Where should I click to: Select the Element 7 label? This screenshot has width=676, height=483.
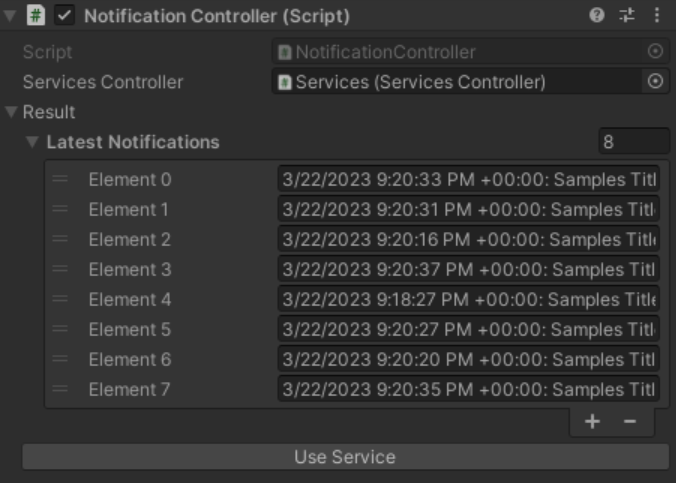click(x=129, y=390)
